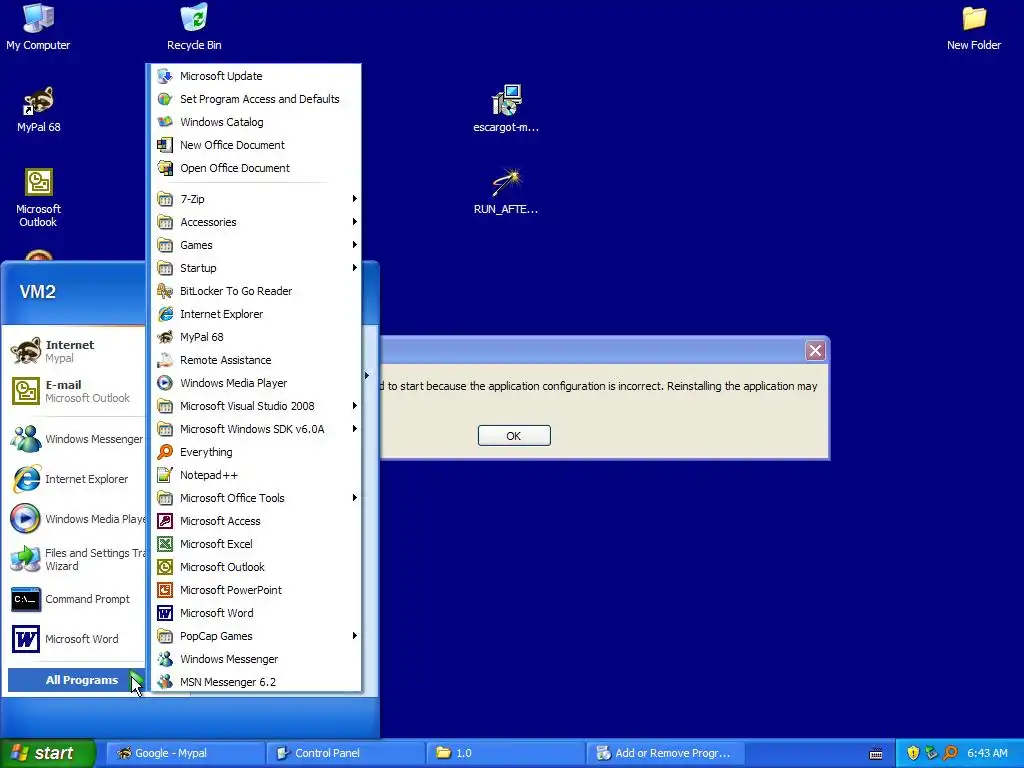Launch Windows Media Player from programs list
This screenshot has width=1024, height=768.
[x=255, y=383]
